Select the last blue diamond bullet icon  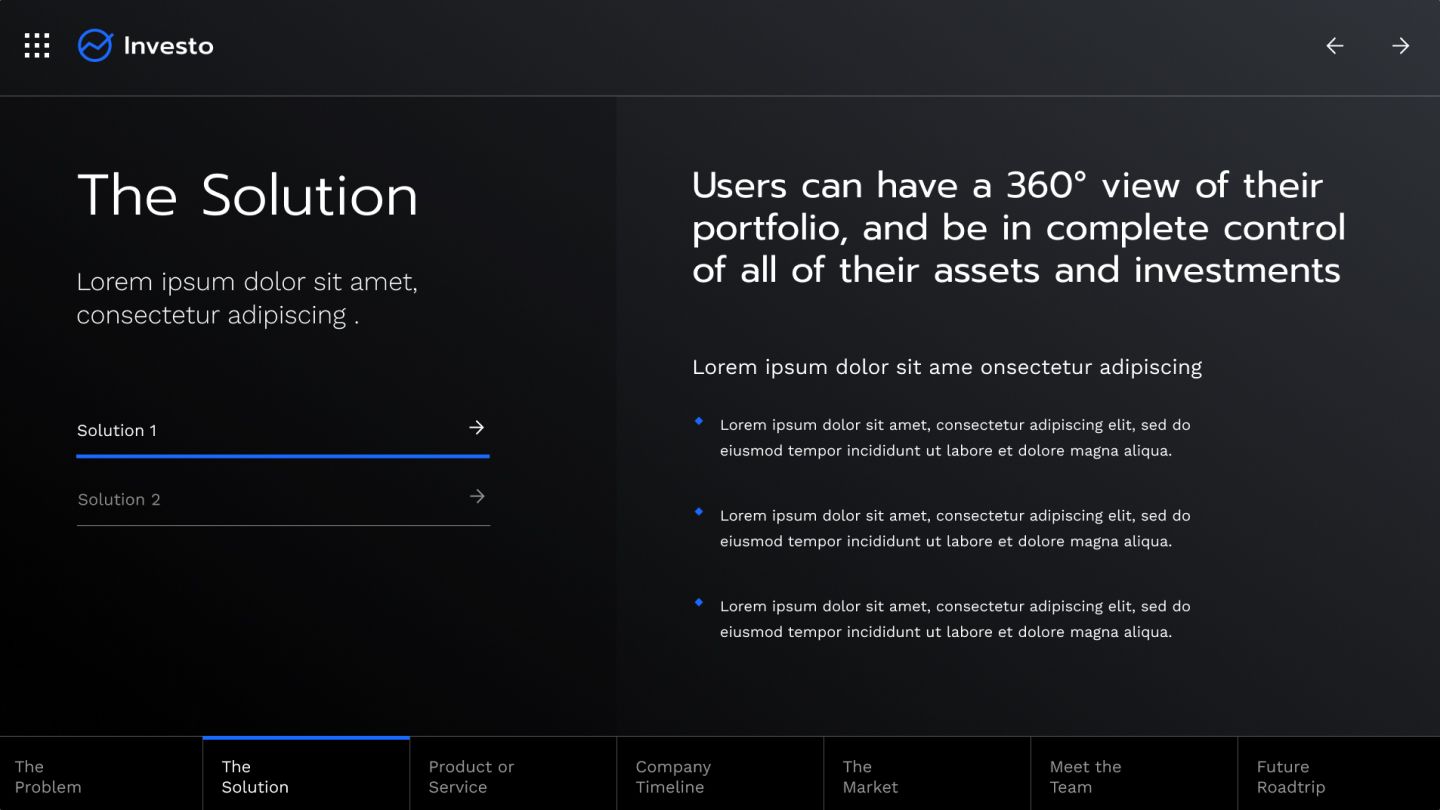[698, 602]
